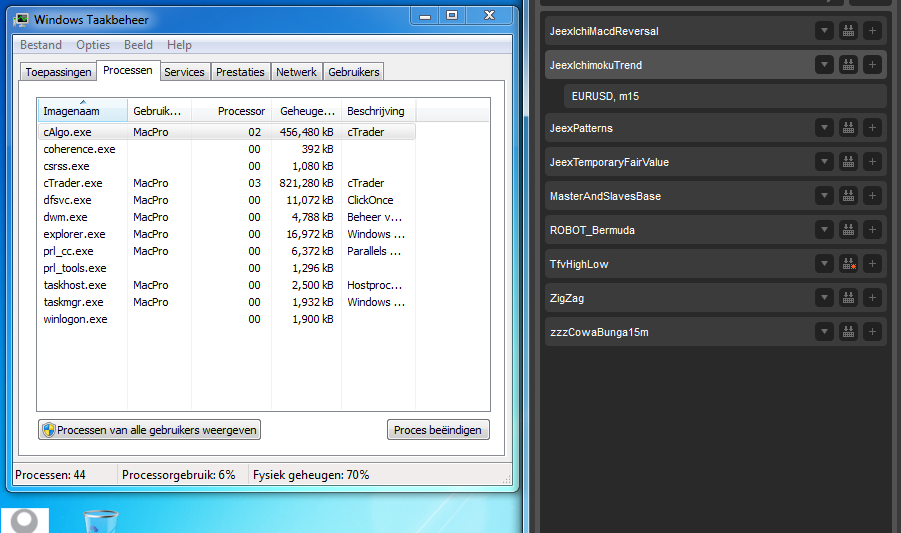Add instance to JeexIchimokuTrend with plus icon
This screenshot has width=901, height=533.
click(872, 65)
